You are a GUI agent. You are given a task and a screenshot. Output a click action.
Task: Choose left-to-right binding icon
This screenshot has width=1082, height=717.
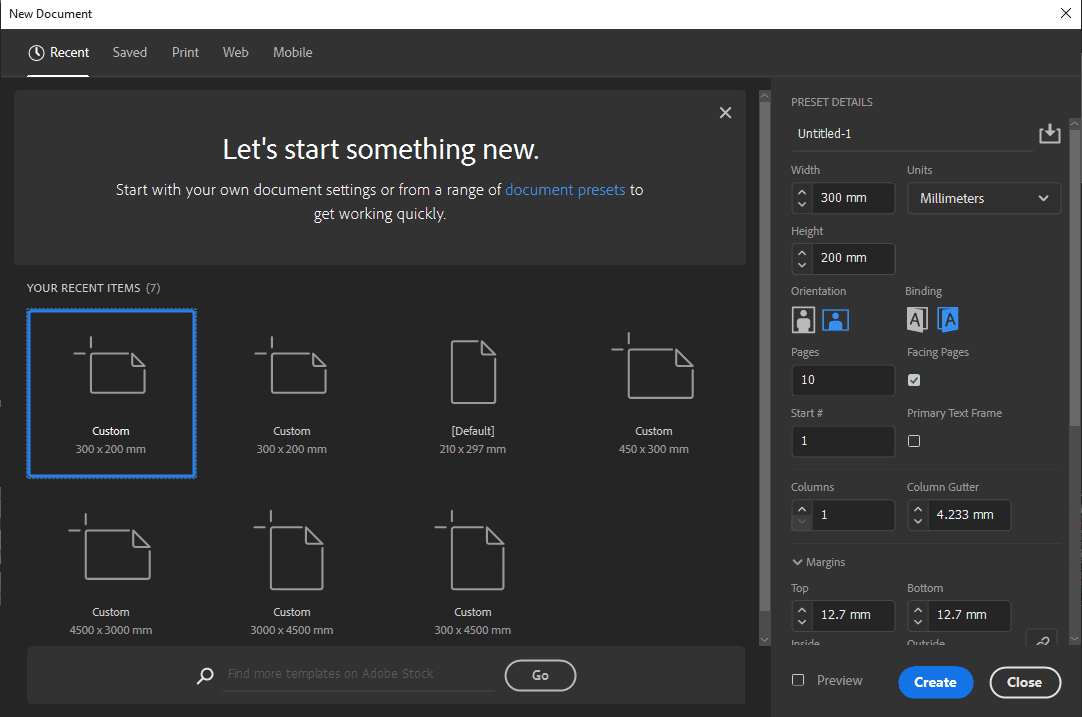(917, 320)
